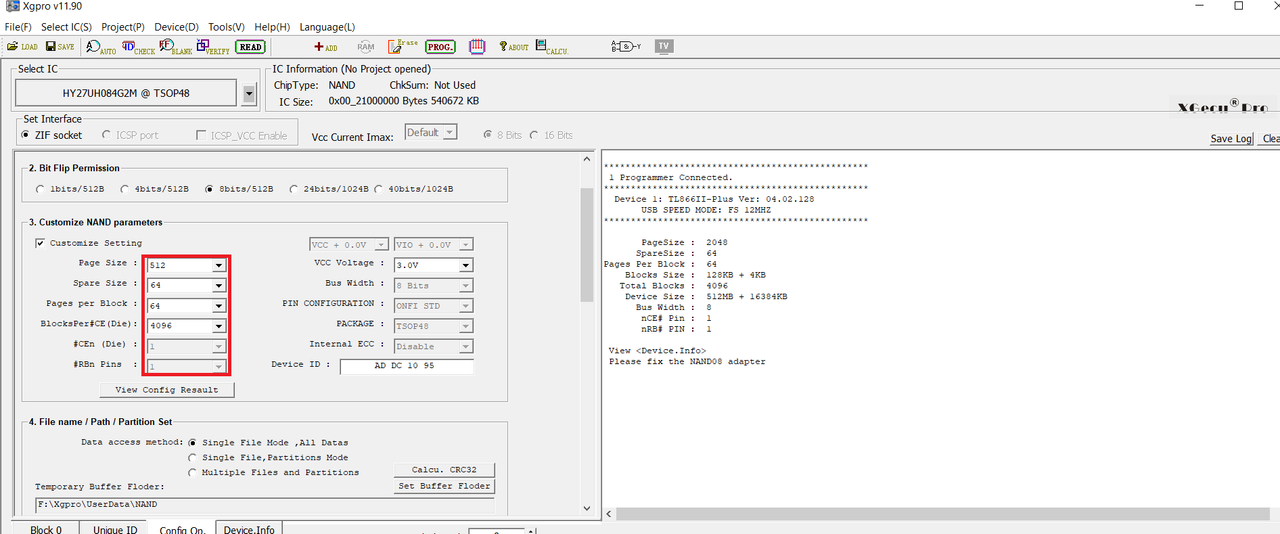
Task: Open the Device(D) menu
Action: click(x=176, y=26)
